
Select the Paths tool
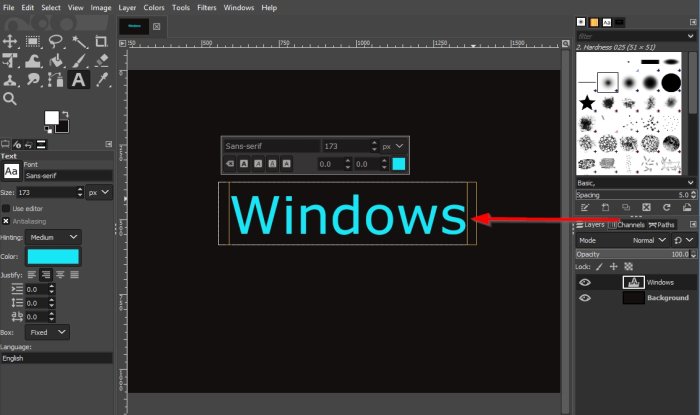55,80
